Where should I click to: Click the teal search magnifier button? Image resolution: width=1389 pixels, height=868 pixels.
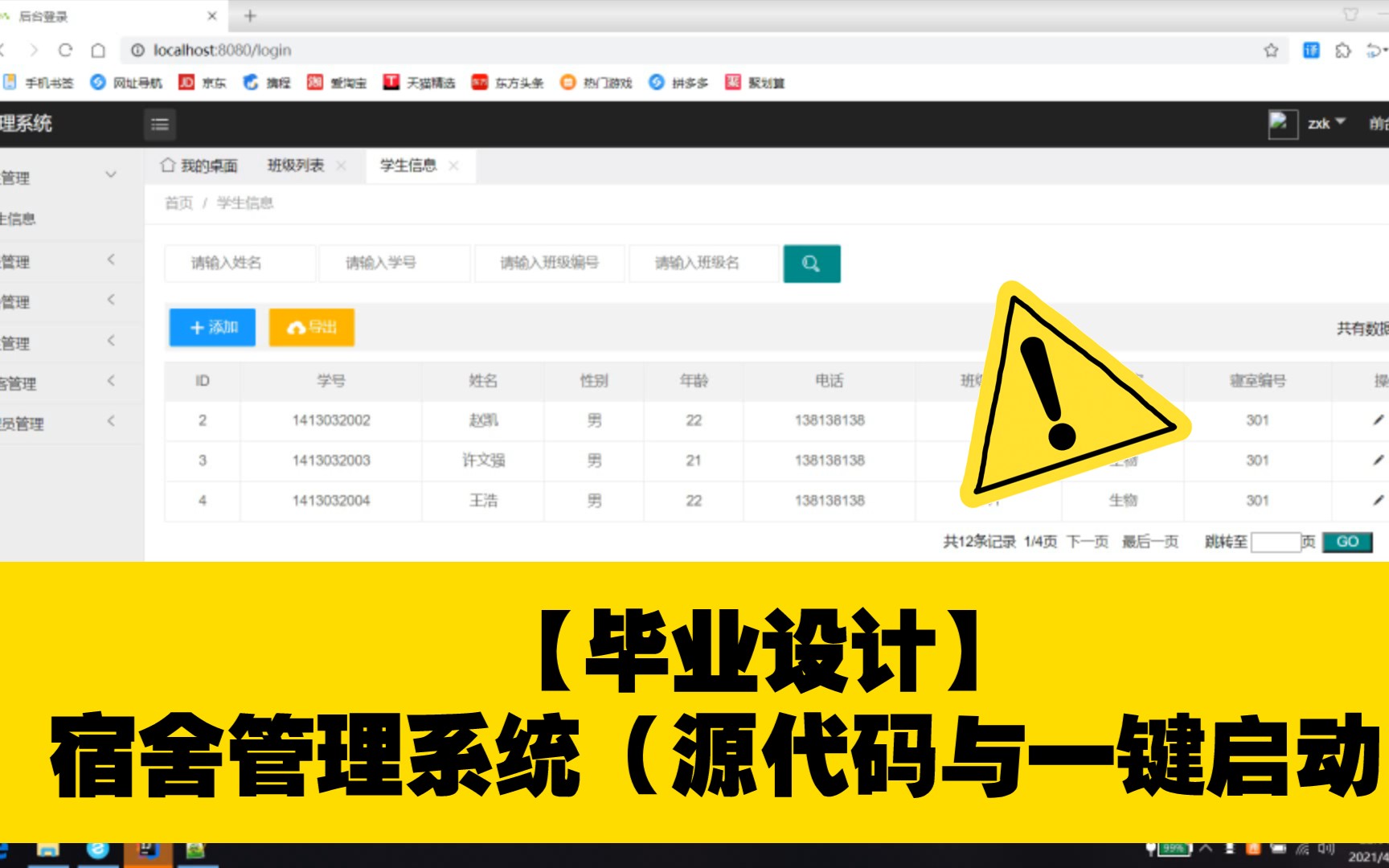pyautogui.click(x=812, y=264)
